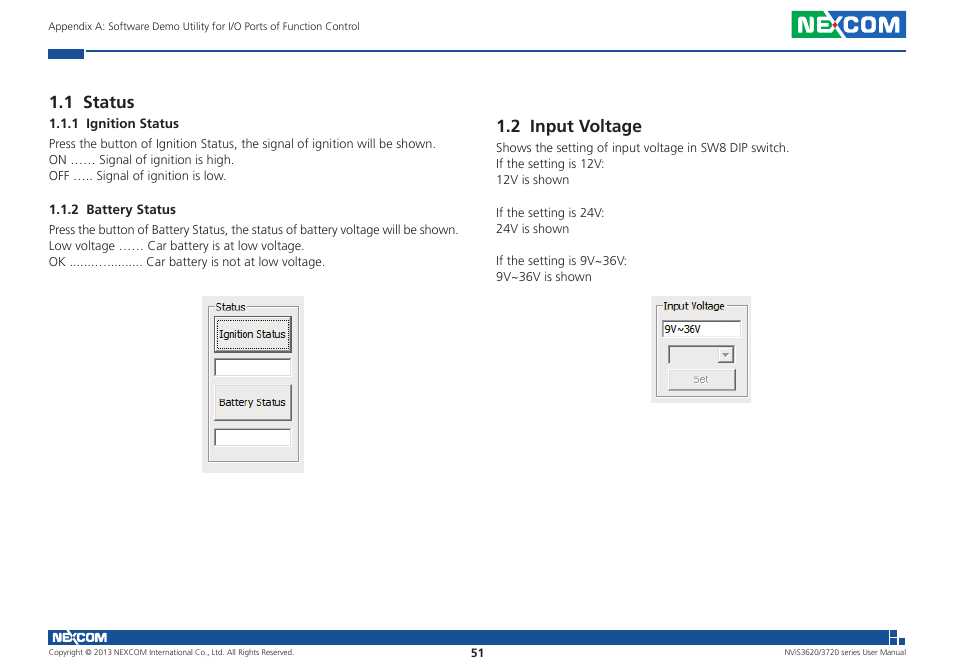
Task: Click the line "Low voltage …… Car battery is at low voltage."
Action: pyautogui.click(x=176, y=246)
